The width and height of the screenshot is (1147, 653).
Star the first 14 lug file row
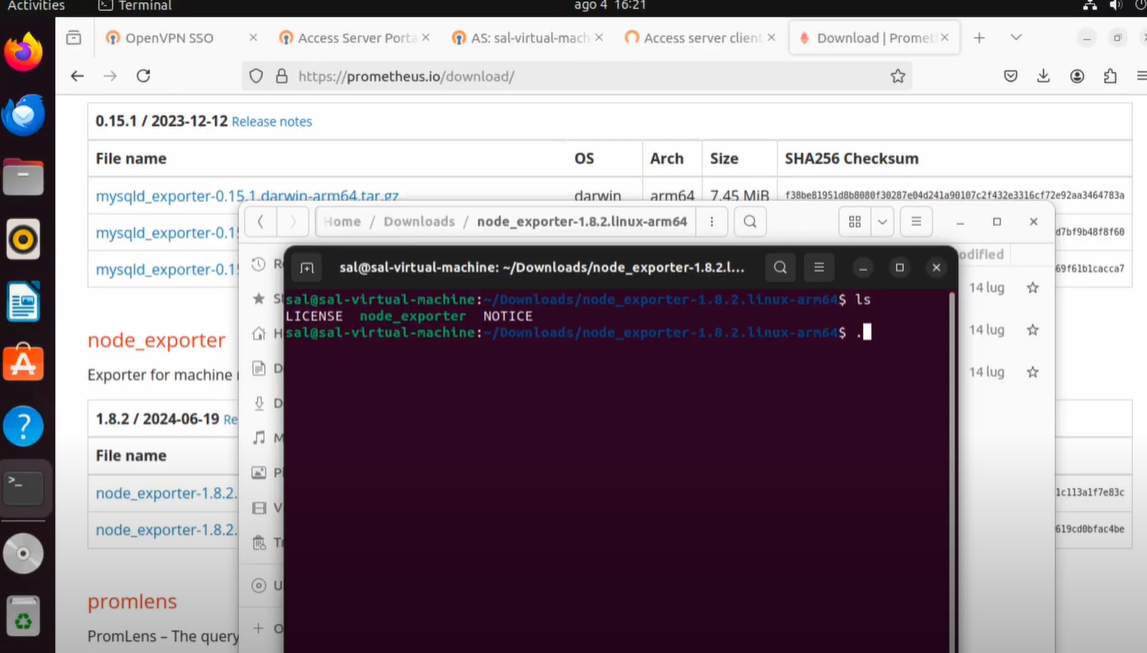(1032, 288)
